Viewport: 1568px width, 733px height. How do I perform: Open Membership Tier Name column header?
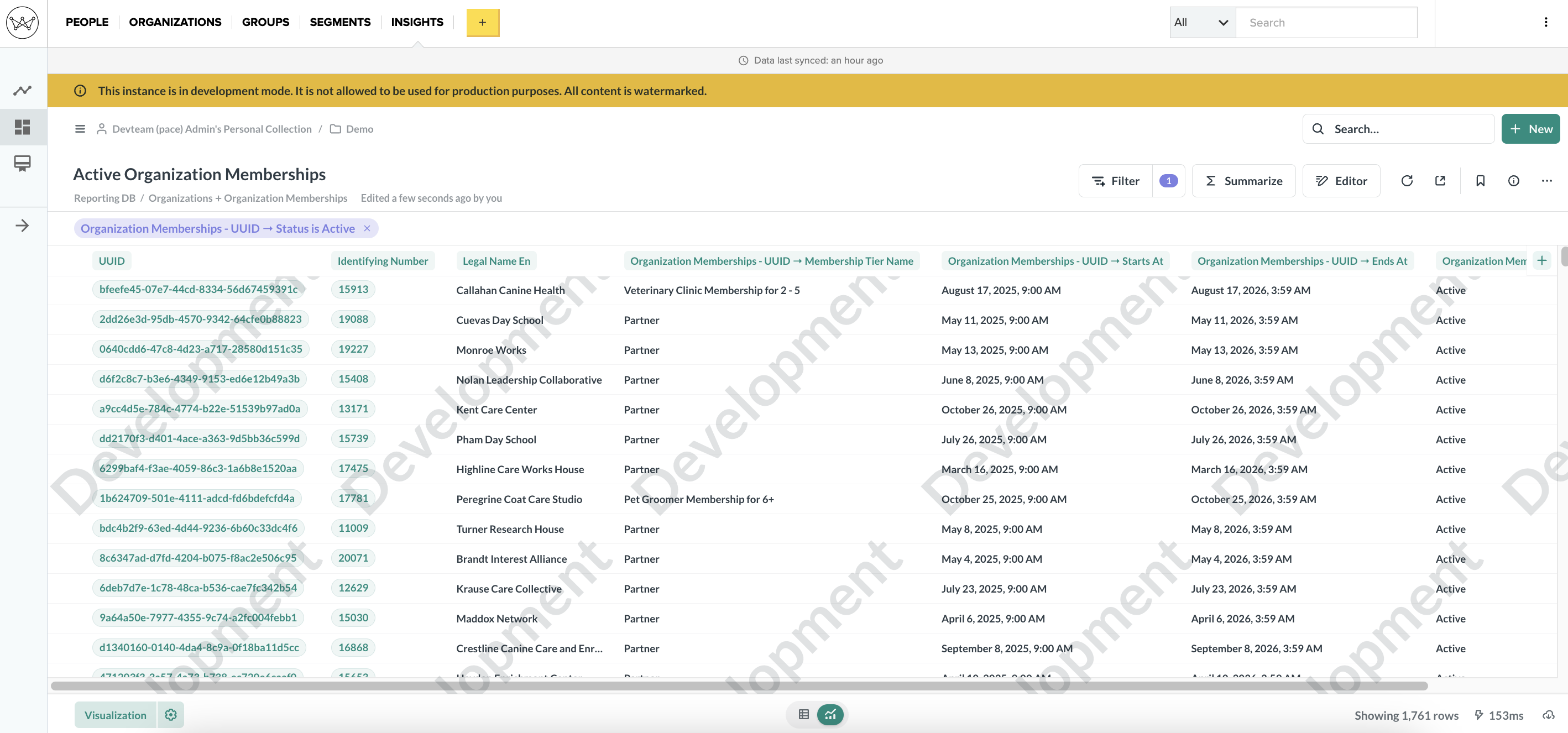point(772,261)
